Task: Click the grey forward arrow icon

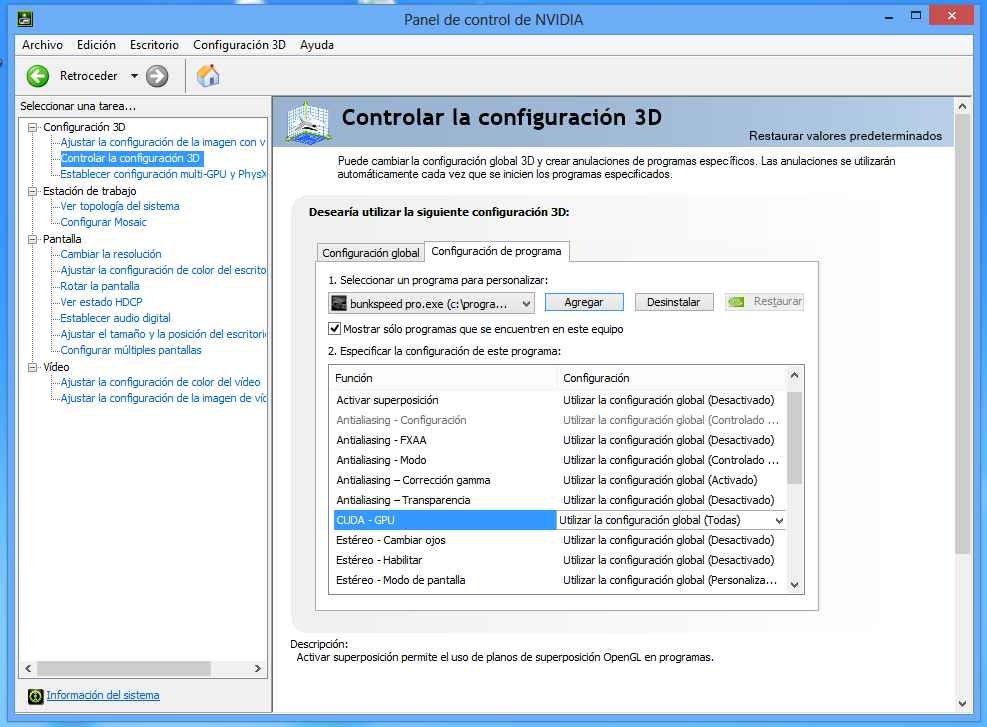Action: click(157, 76)
